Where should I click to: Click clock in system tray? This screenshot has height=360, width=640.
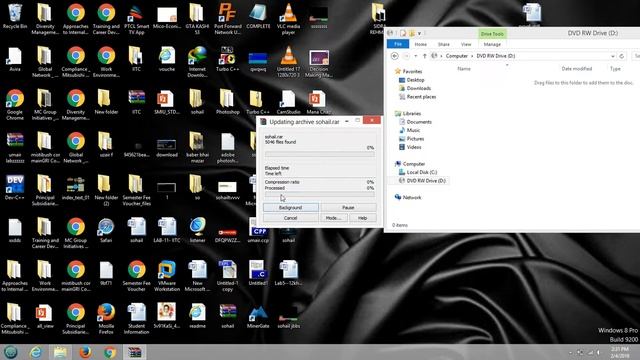click(620, 352)
